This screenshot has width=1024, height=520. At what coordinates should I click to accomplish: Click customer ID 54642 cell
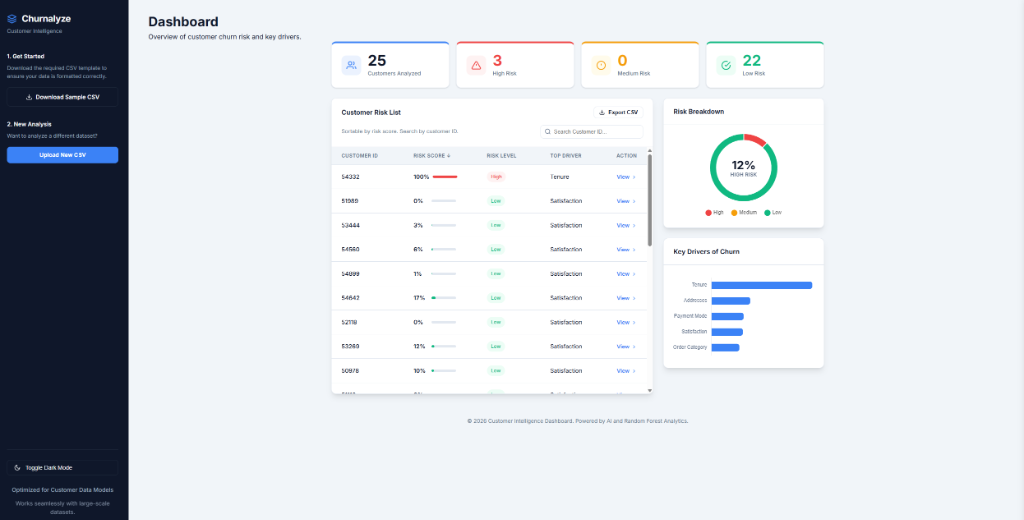click(x=350, y=298)
